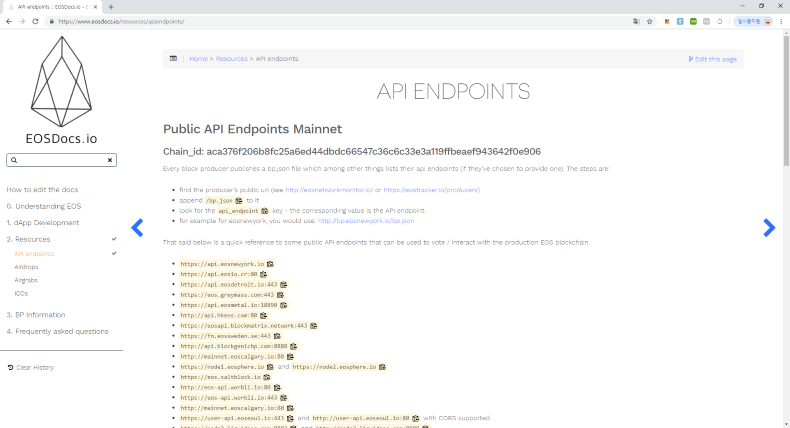The image size is (790, 428).
Task: Open the browser three-dot menu
Action: tap(781, 21)
